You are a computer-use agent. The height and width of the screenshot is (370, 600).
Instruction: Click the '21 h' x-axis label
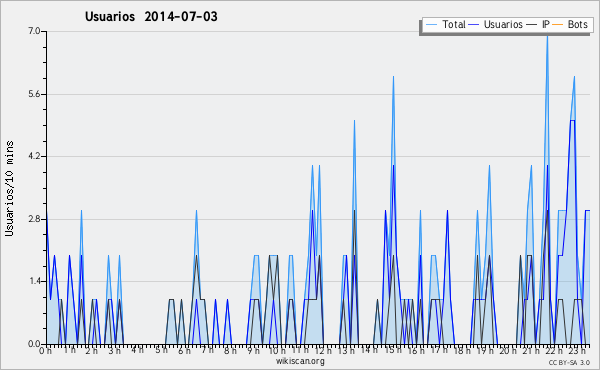(x=532, y=351)
